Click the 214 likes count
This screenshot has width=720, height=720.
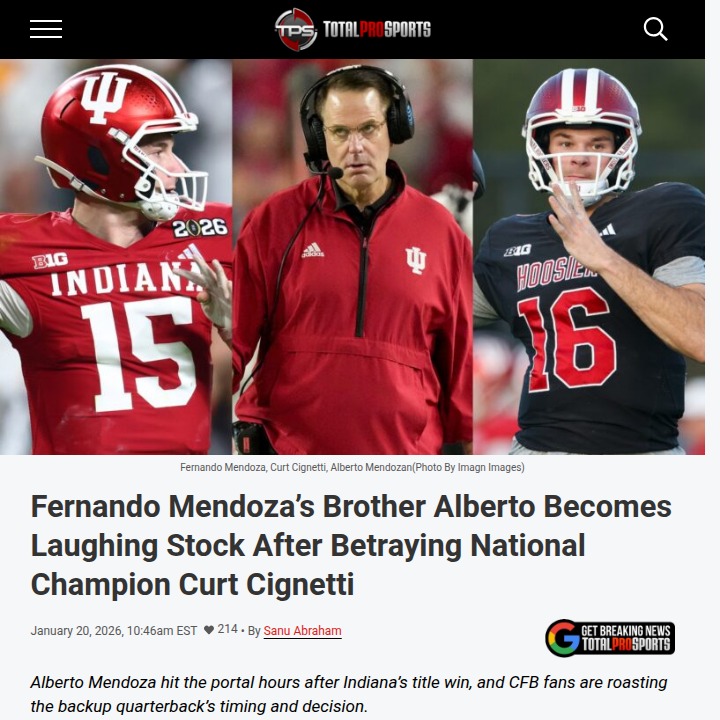[227, 629]
